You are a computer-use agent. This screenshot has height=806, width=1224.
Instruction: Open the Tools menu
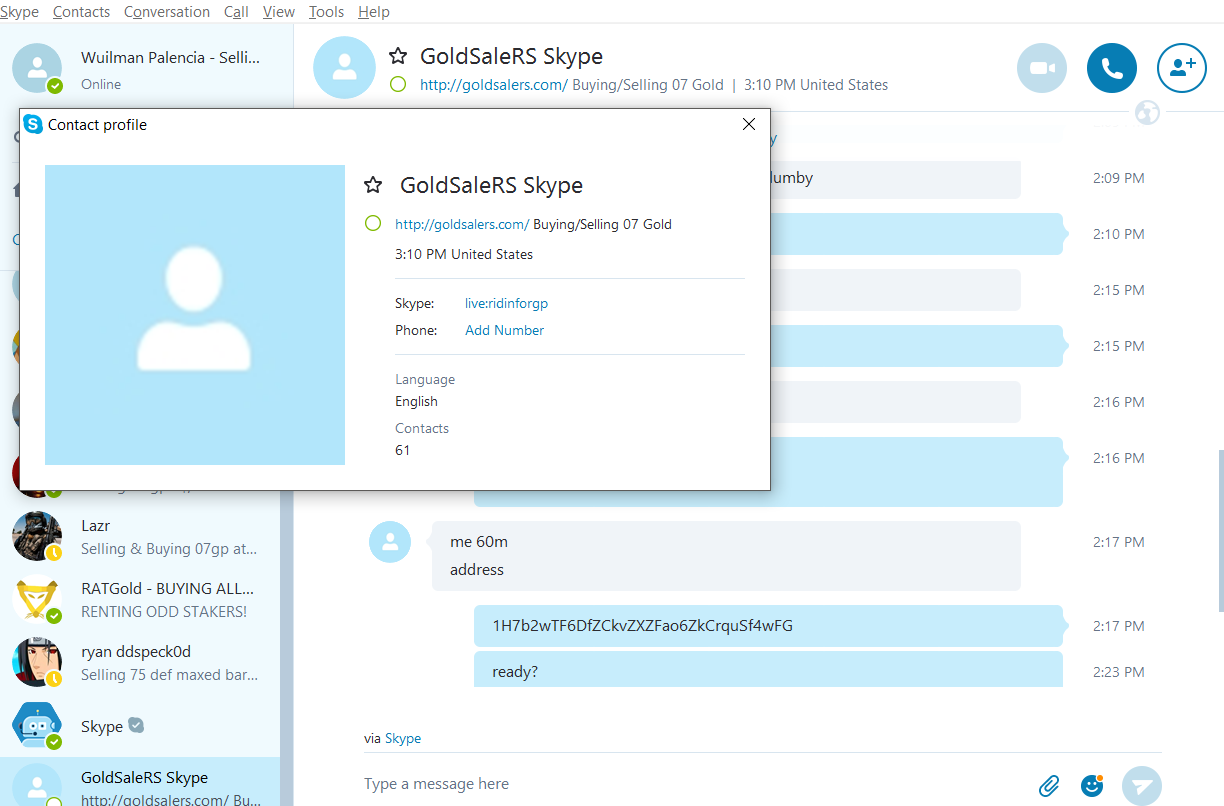326,12
